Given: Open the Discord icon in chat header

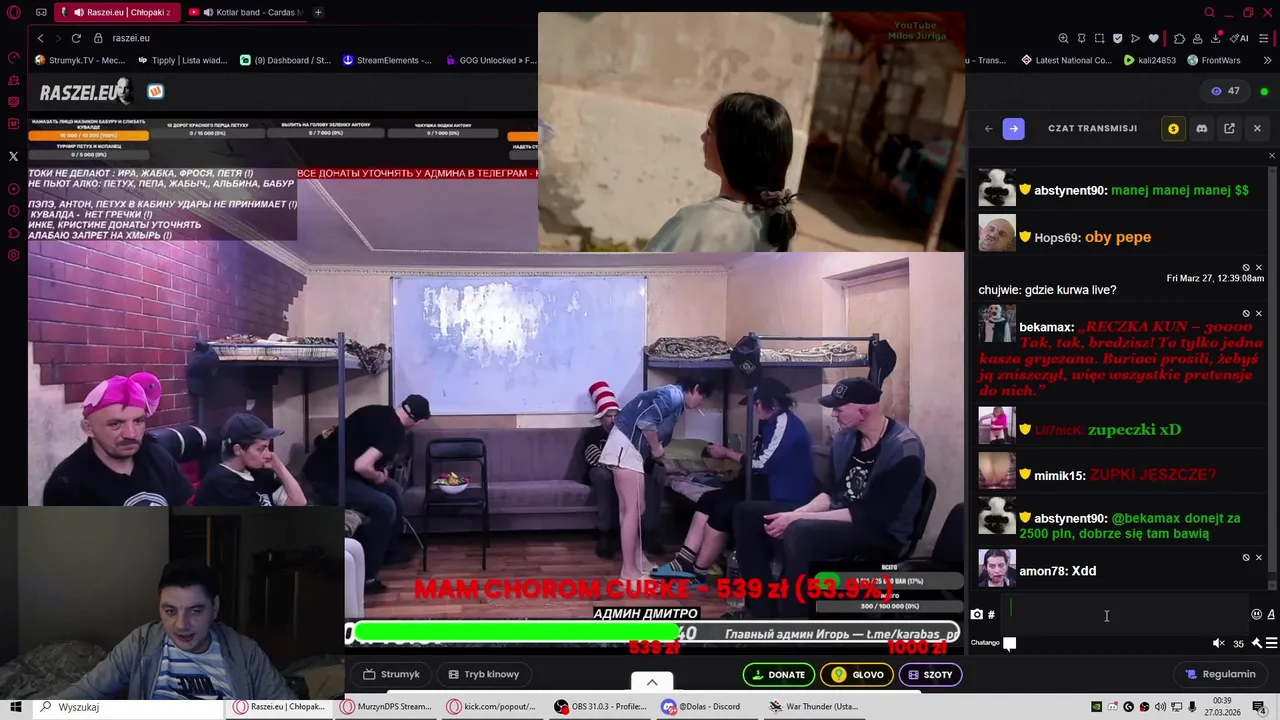Looking at the screenshot, I should [1201, 128].
